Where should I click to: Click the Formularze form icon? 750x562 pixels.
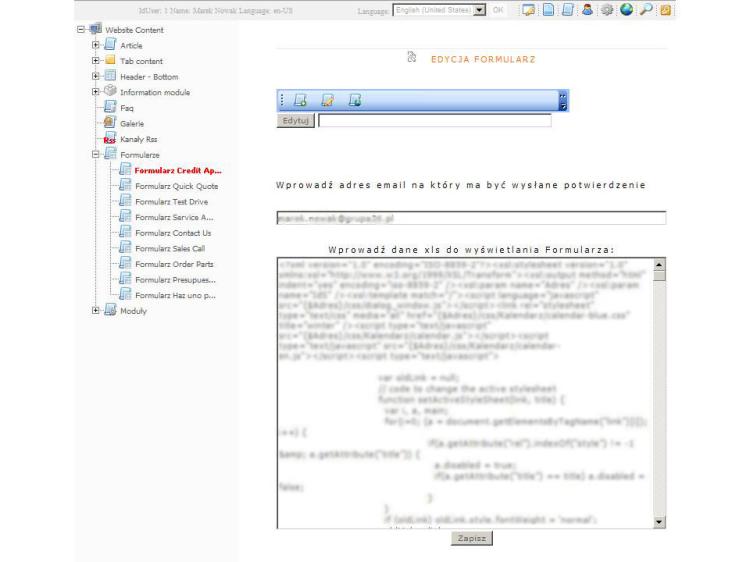(110, 154)
